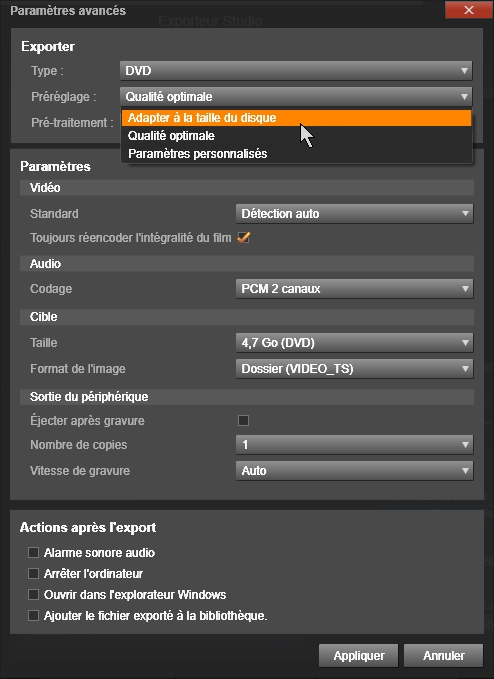Open the Préréglage combo box

click(x=296, y=97)
